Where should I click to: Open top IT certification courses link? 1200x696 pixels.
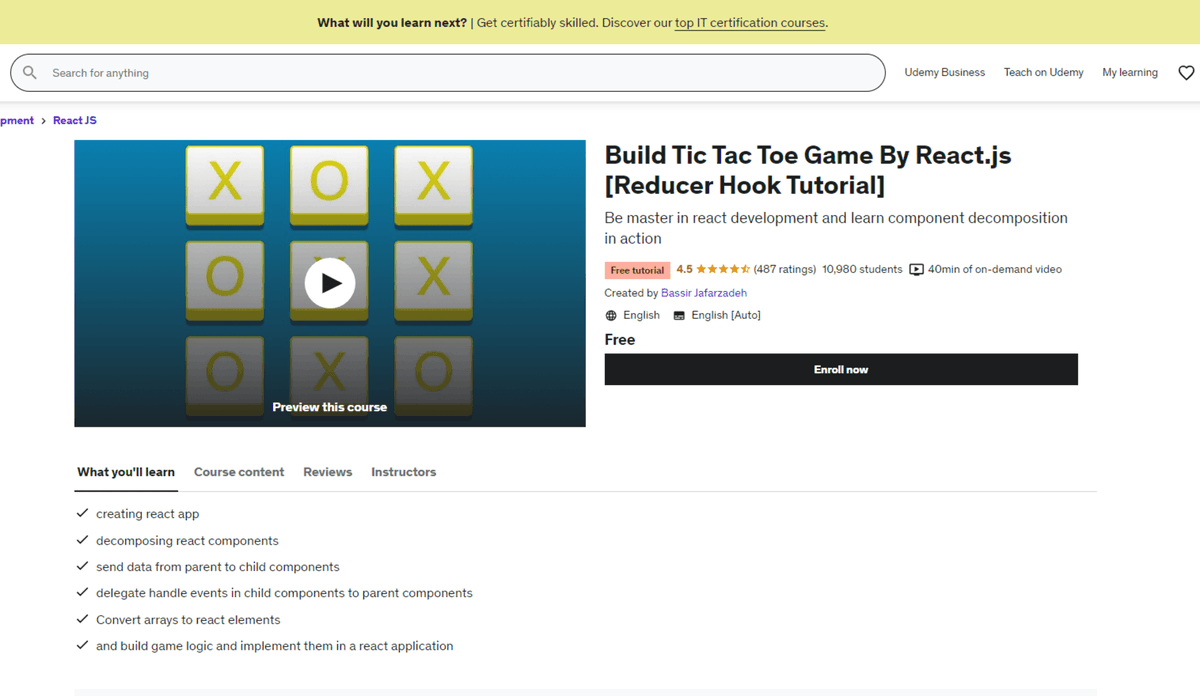(x=749, y=22)
